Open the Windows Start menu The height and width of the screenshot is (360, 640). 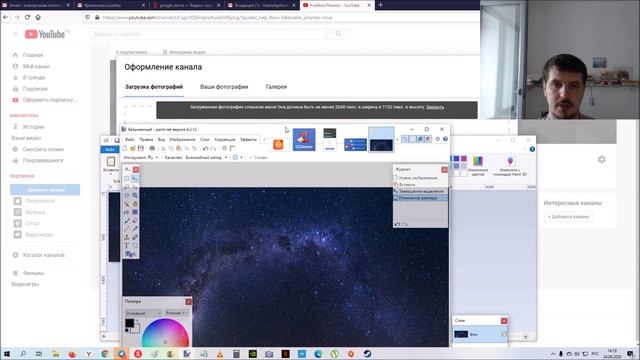pyautogui.click(x=7, y=354)
